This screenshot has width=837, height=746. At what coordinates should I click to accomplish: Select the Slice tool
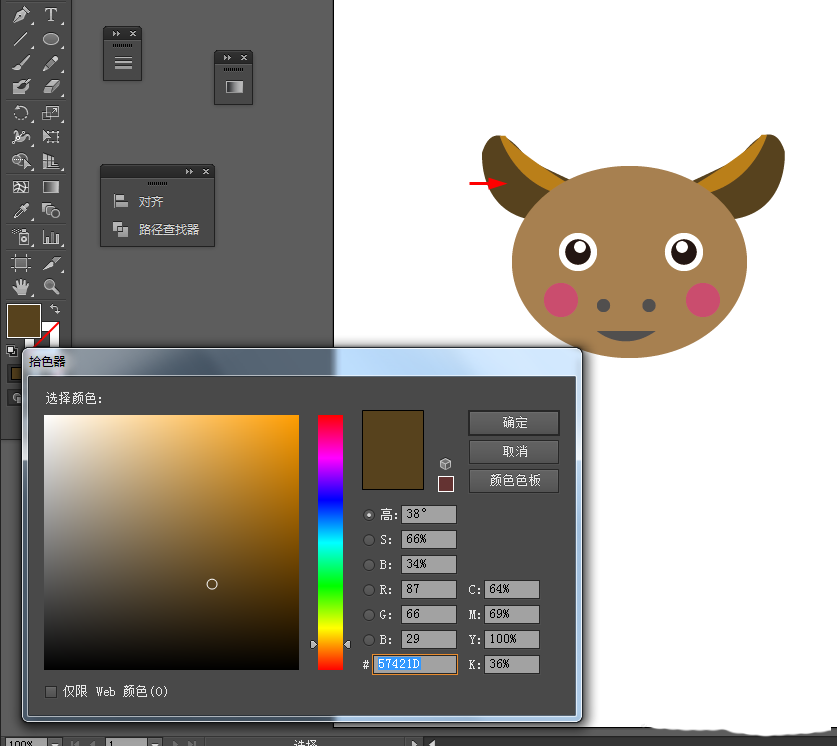51,263
